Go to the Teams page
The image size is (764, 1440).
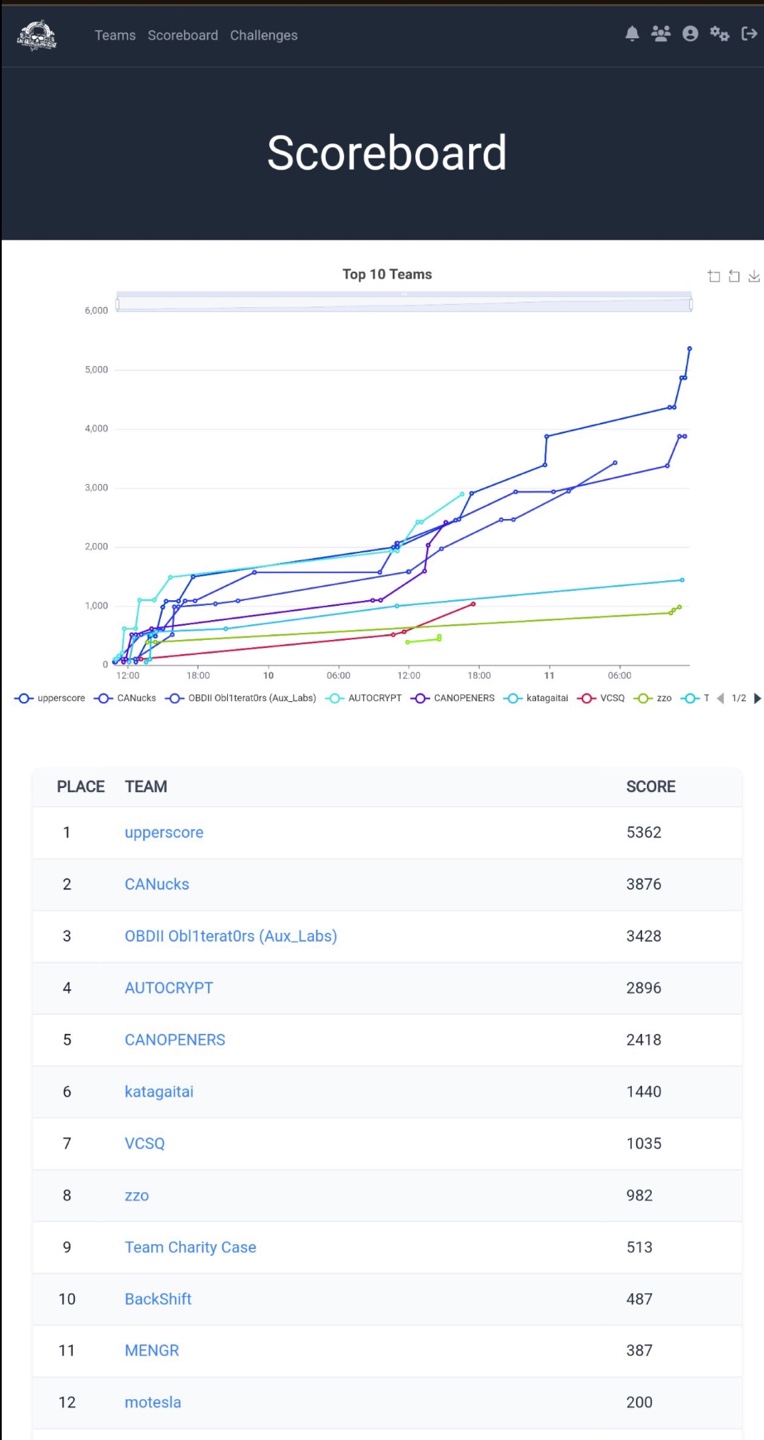tap(115, 35)
